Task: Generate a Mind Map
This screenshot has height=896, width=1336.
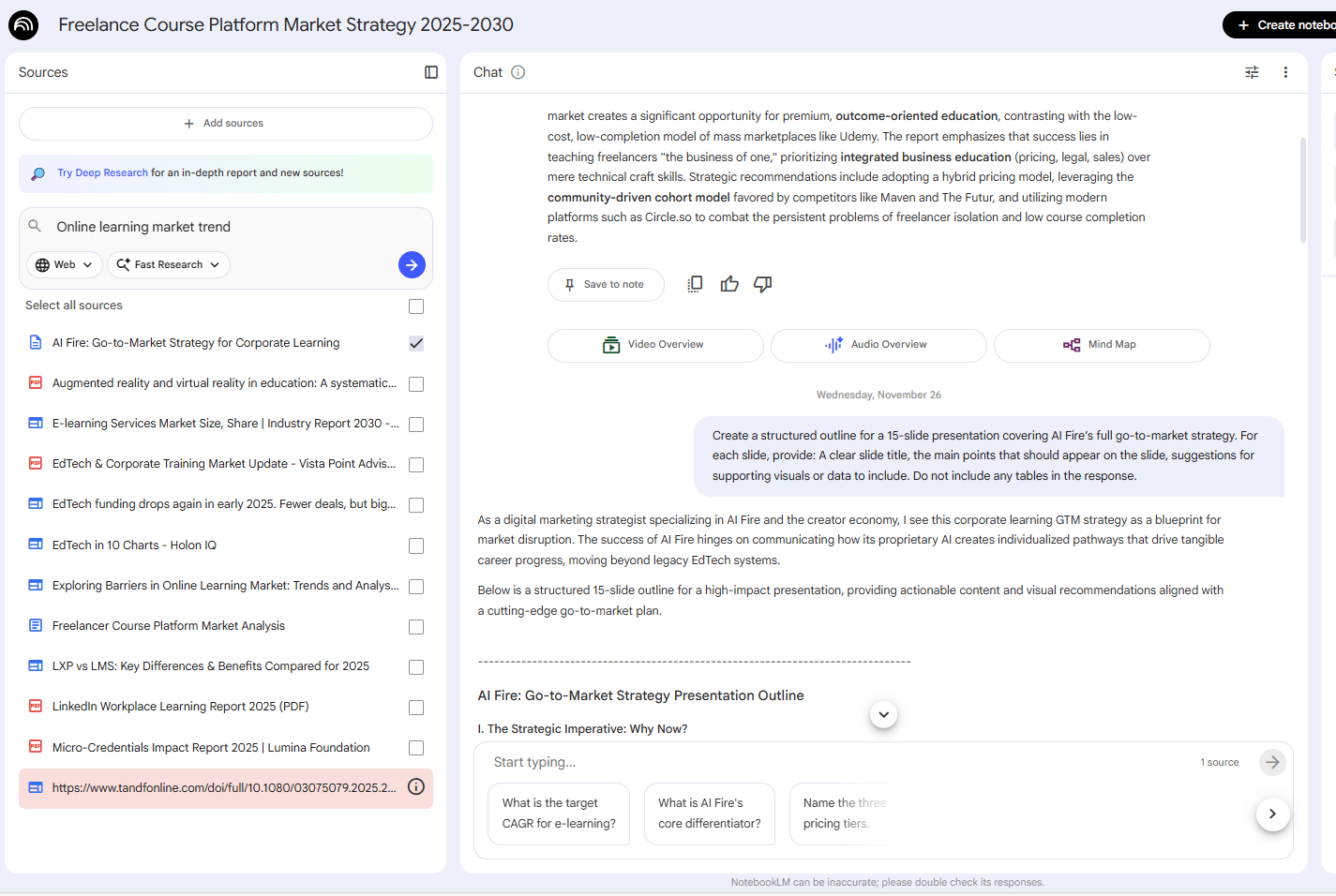Action: (x=1101, y=345)
